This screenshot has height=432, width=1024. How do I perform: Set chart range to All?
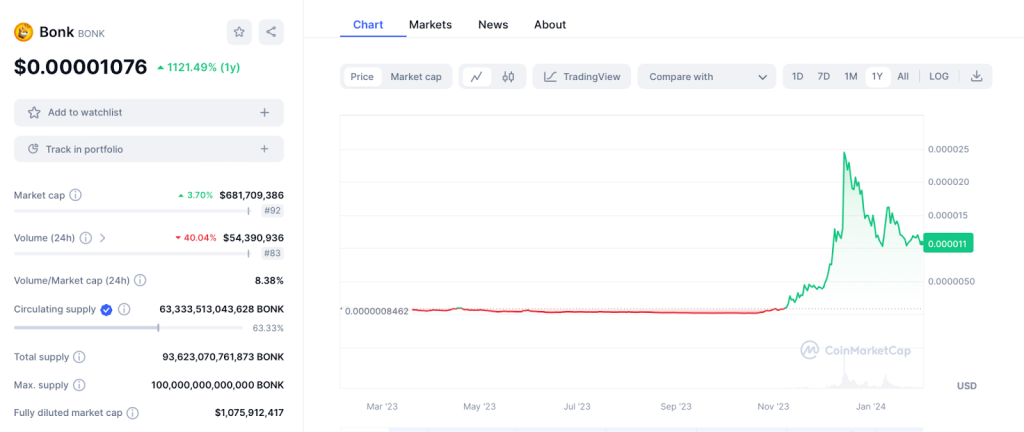[x=903, y=76]
